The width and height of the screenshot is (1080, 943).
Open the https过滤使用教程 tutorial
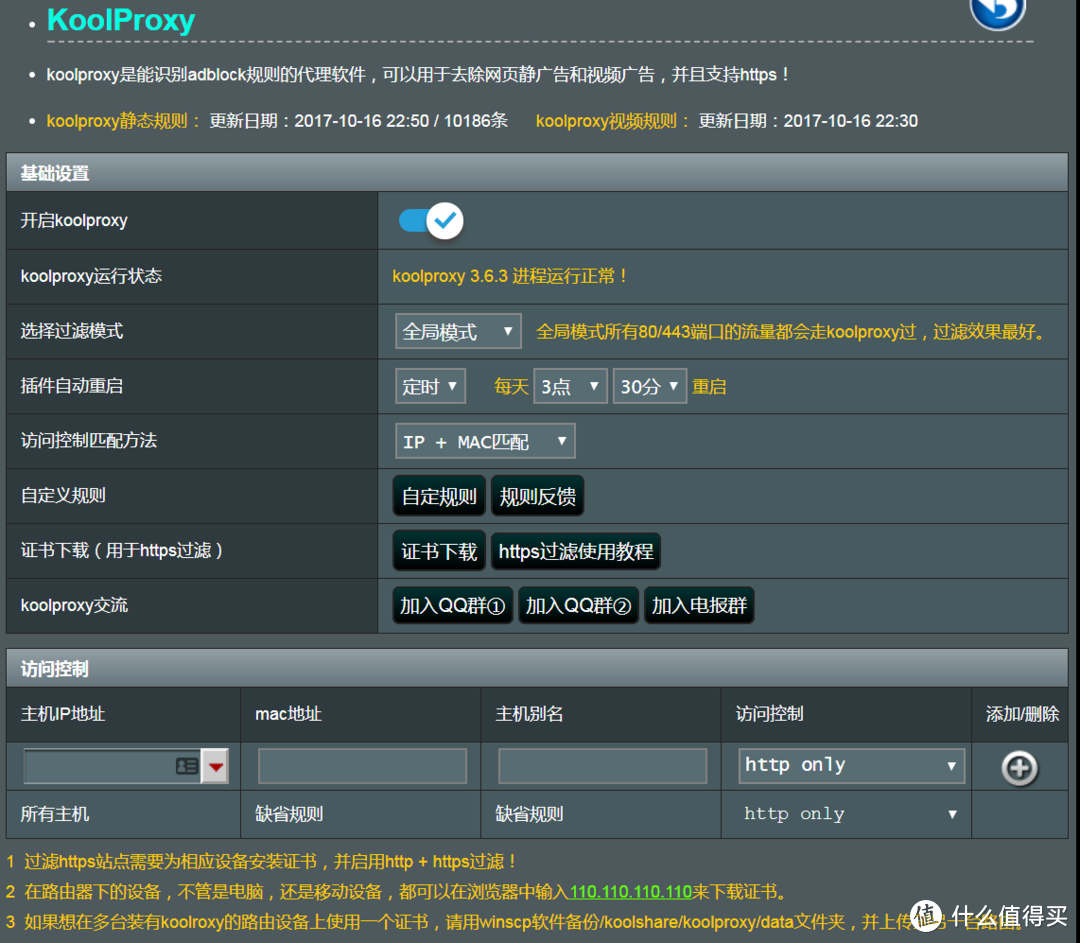coord(575,550)
